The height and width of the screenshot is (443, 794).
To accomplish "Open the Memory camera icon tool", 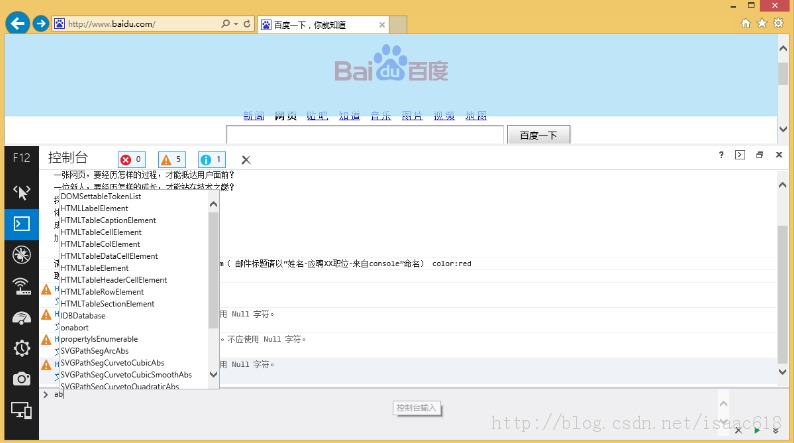I will [21, 379].
